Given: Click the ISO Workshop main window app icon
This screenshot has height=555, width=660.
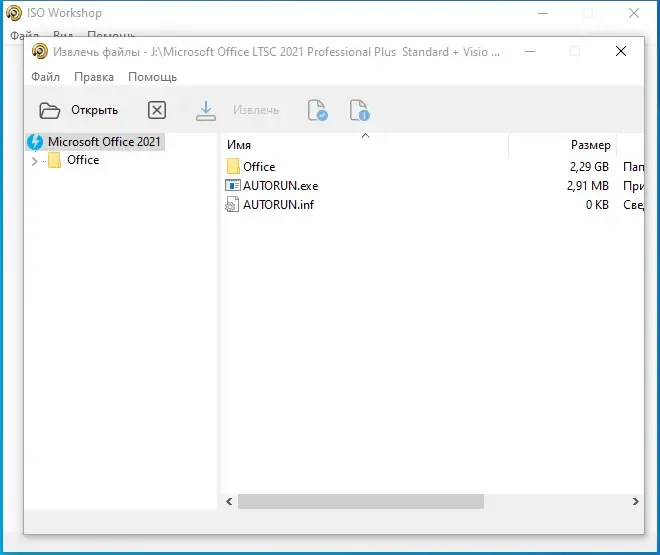Looking at the screenshot, I should tap(14, 13).
